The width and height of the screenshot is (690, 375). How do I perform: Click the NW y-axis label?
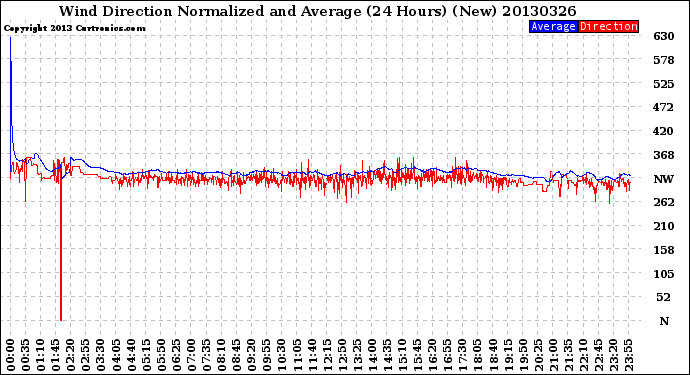[664, 179]
